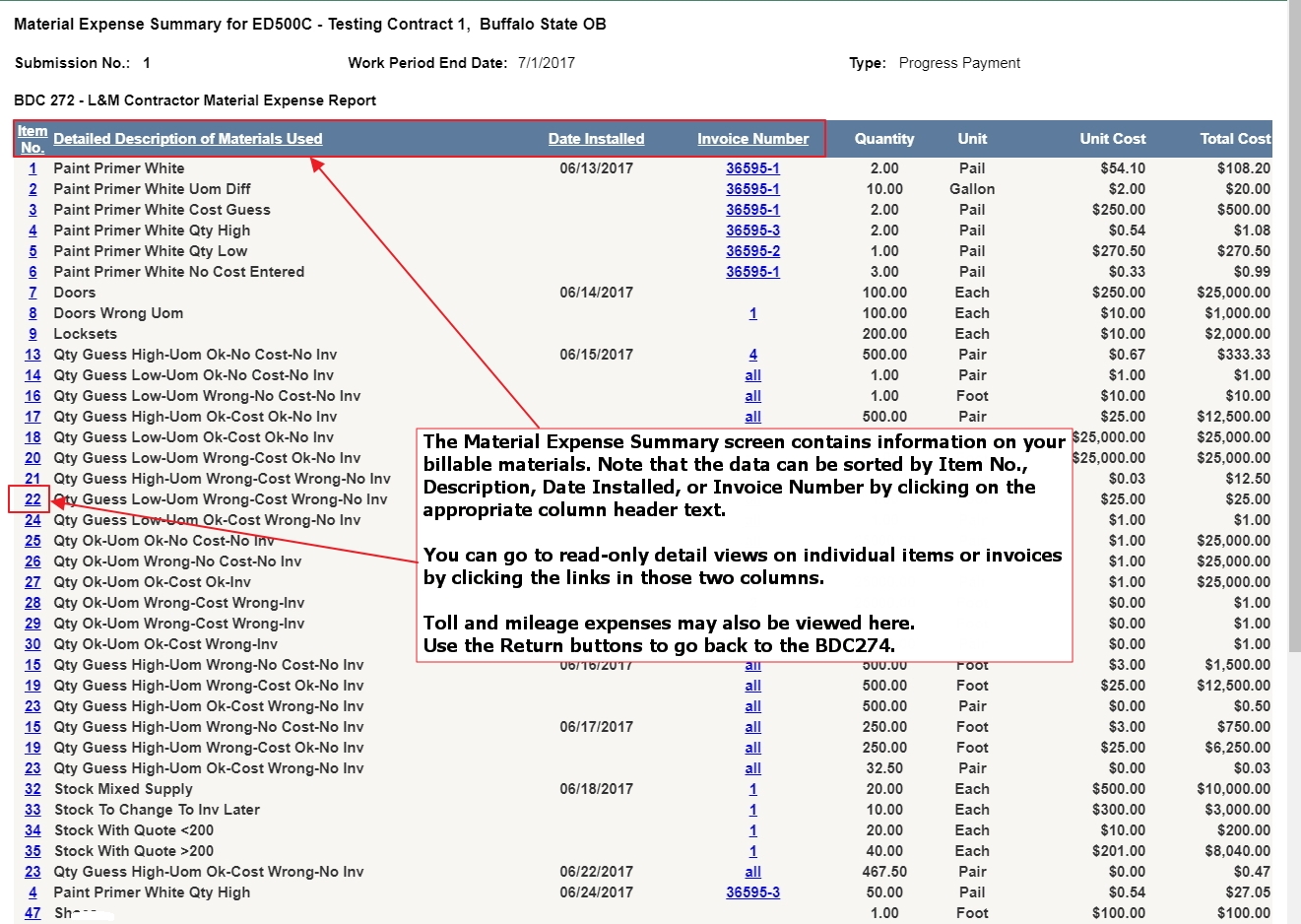Click the 'Quantity' column header
This screenshot has height=924, width=1301.
coord(884,139)
